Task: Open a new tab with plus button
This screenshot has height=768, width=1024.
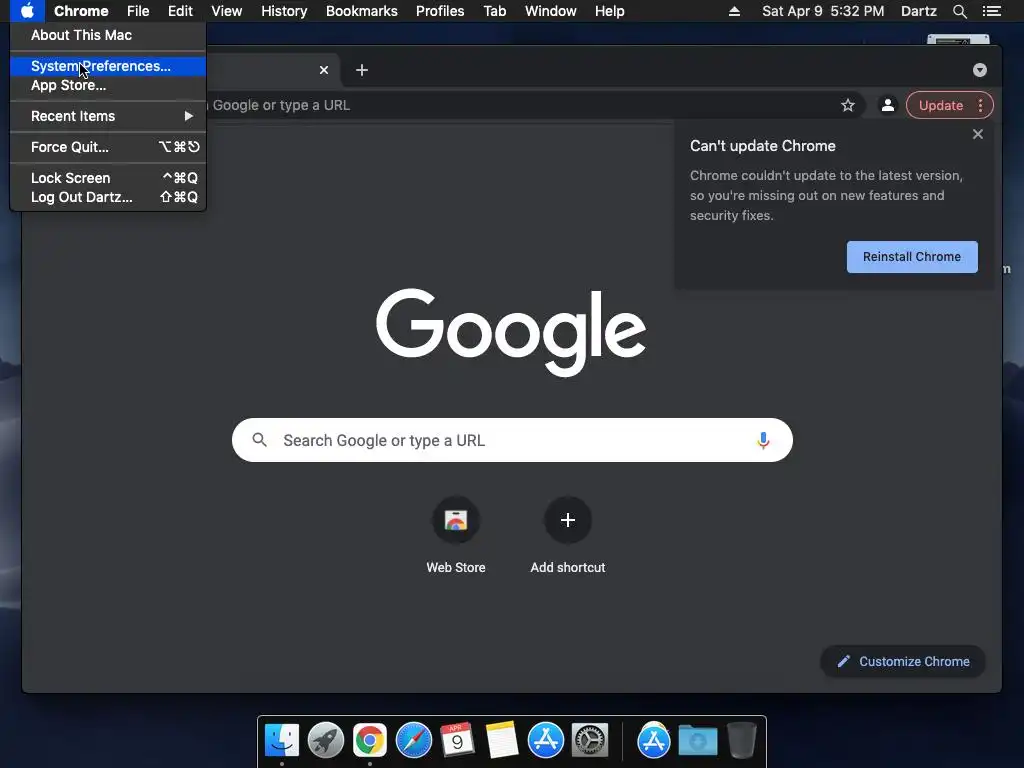Action: 362,70
